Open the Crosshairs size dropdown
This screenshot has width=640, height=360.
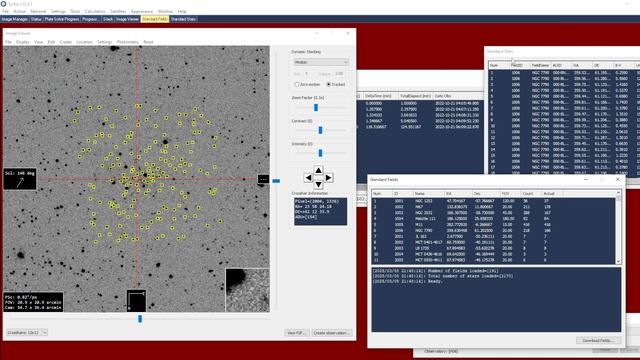click(x=27, y=333)
